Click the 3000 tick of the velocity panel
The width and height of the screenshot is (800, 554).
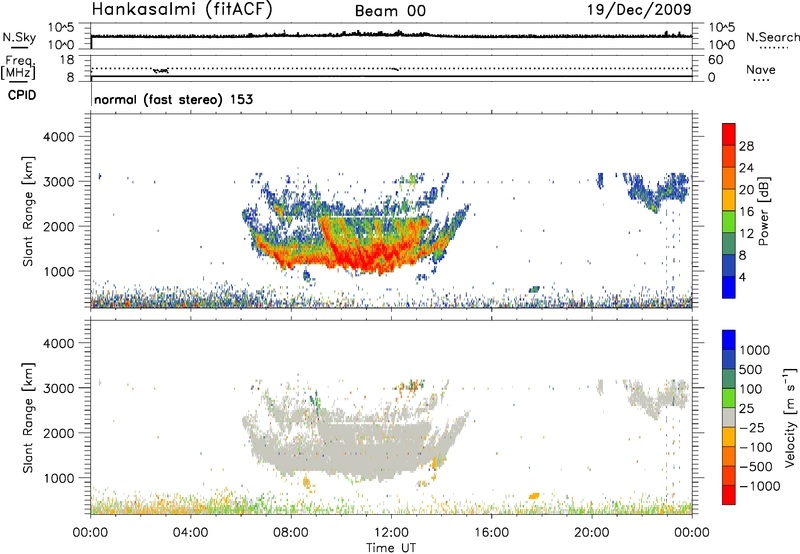(x=58, y=388)
